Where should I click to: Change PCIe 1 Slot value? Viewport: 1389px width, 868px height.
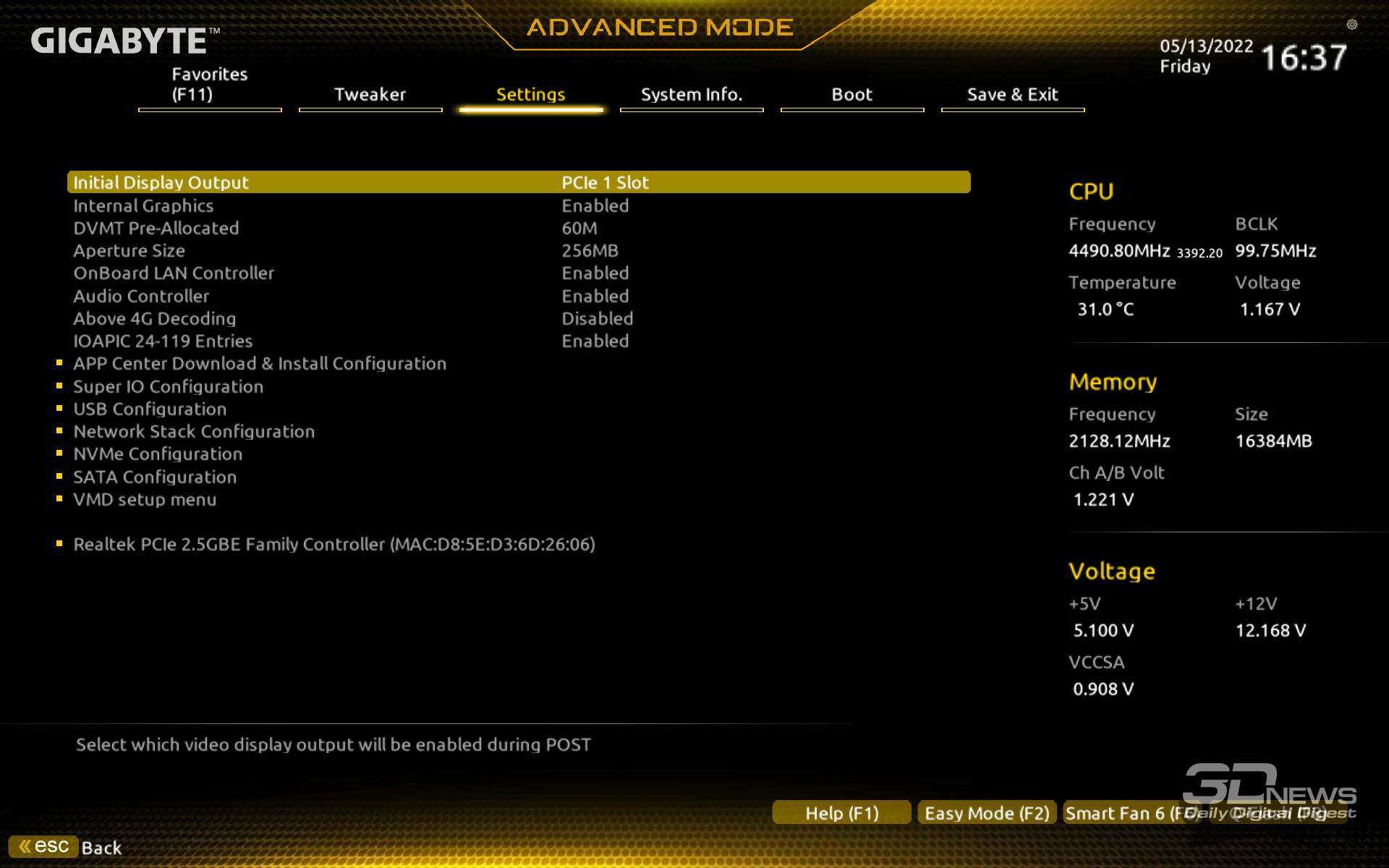point(605,182)
